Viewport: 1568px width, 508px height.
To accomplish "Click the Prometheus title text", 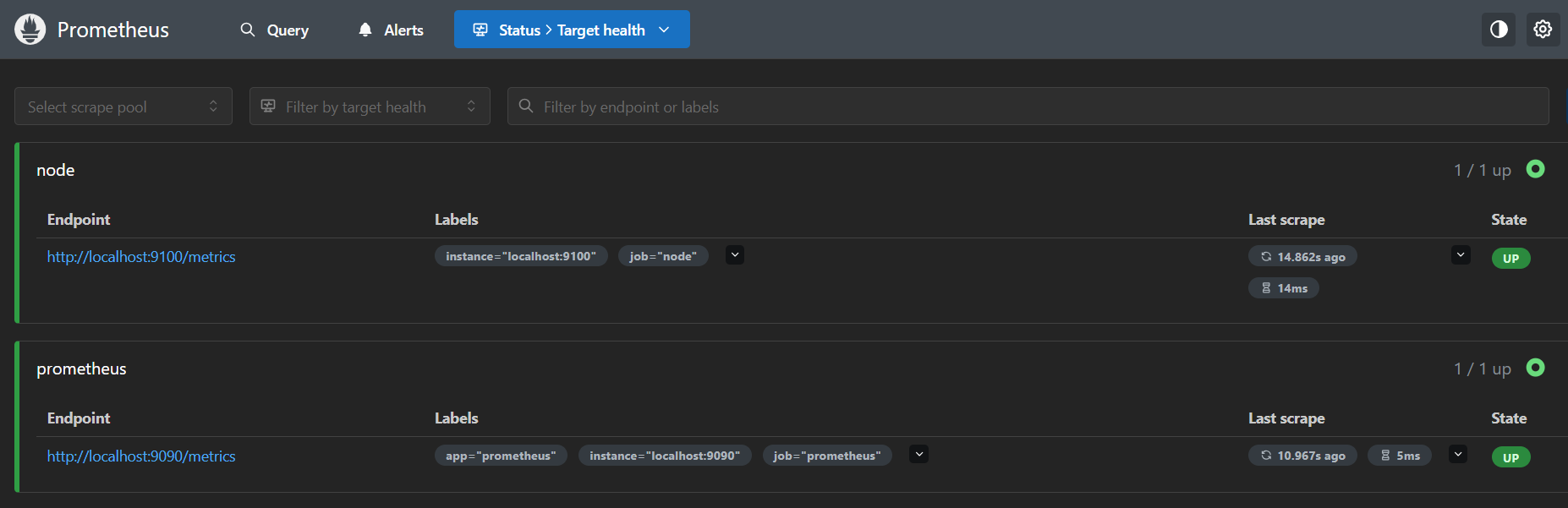I will coord(113,30).
